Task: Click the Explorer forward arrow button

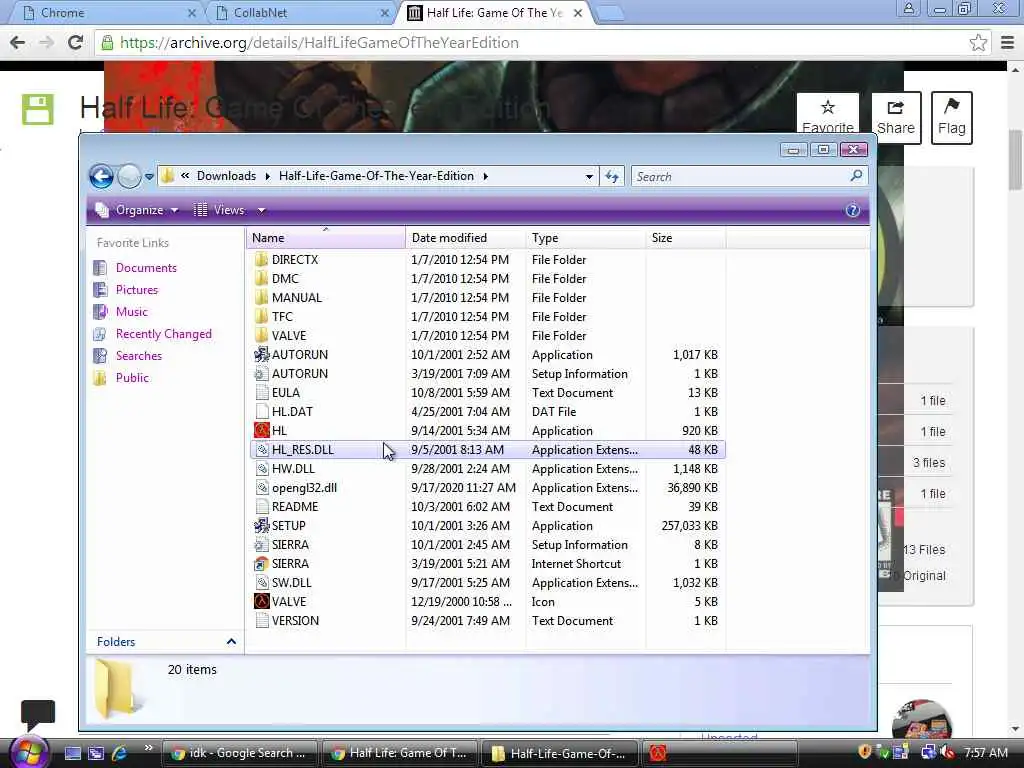Action: (x=129, y=176)
